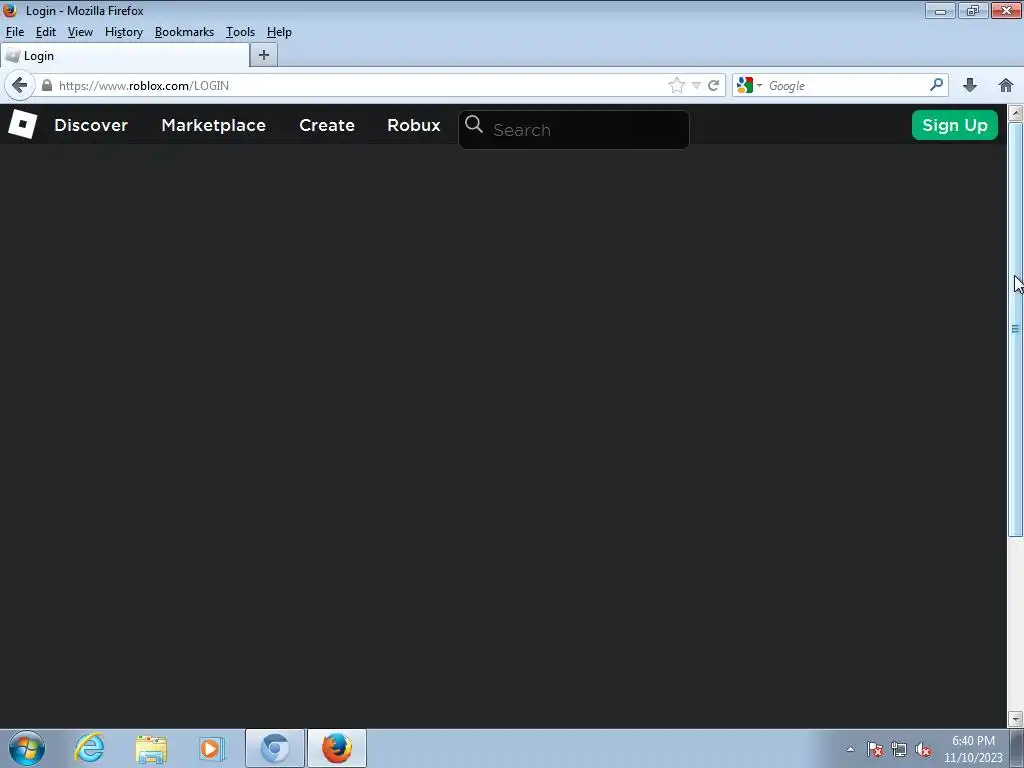
Task: Open the Action Center flag icon
Action: click(875, 749)
